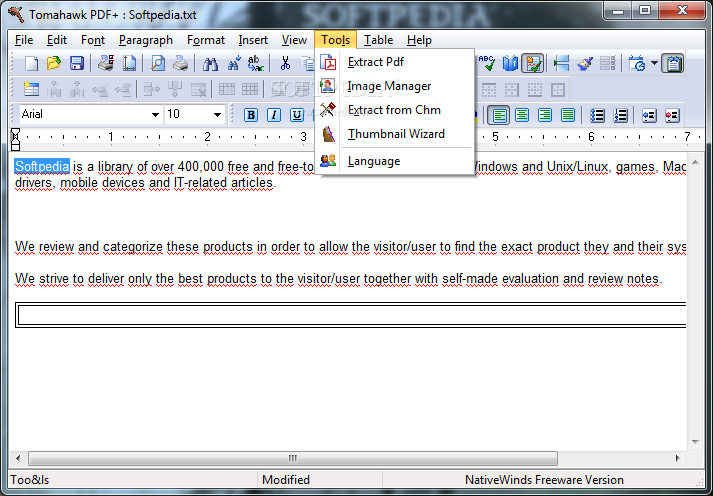The height and width of the screenshot is (496, 713).
Task: Open a file using the yellow folder icon
Action: pos(54,63)
